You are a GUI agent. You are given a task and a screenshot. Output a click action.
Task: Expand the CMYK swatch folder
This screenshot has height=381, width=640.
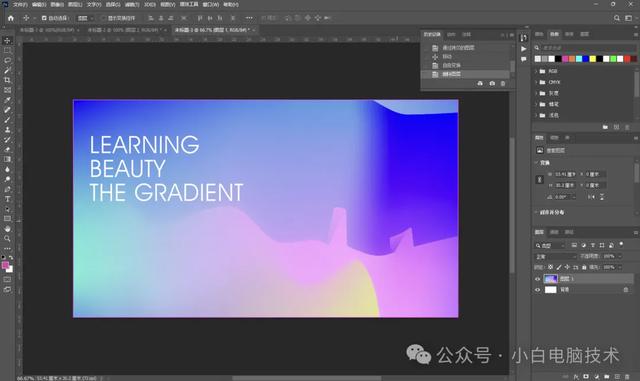coord(536,82)
